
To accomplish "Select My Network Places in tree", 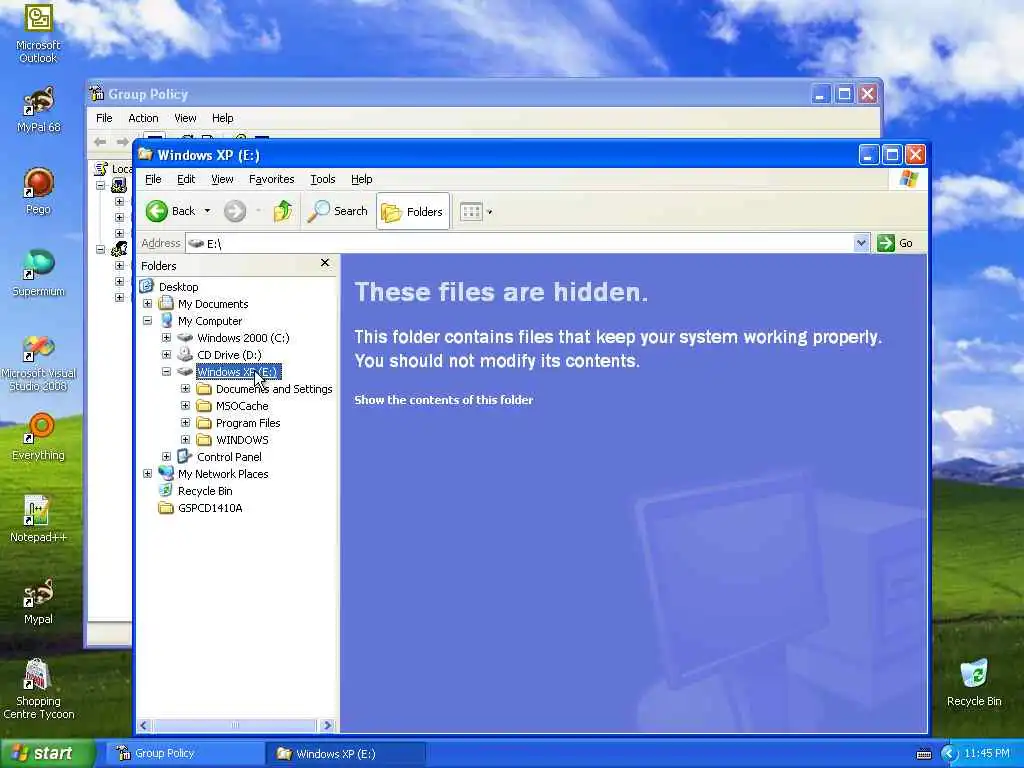I will [x=223, y=473].
